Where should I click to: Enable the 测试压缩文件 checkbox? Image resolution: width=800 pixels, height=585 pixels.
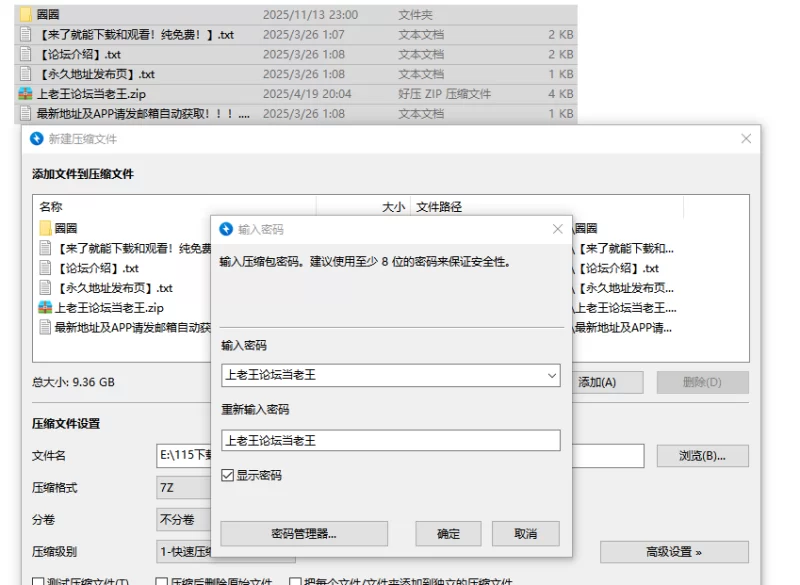coord(38,582)
